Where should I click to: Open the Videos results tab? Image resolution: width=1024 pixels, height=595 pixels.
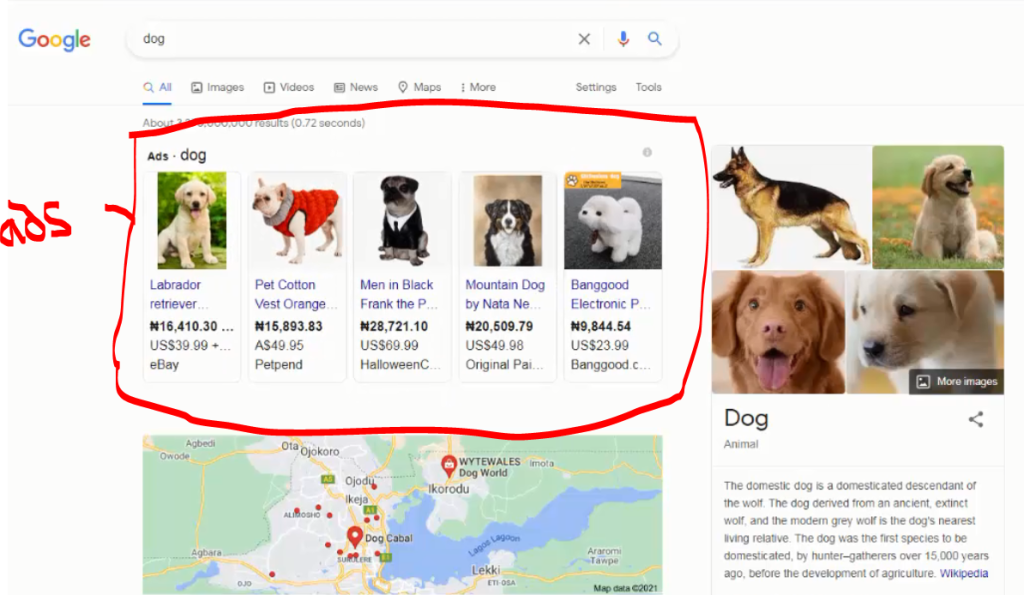pyautogui.click(x=288, y=87)
